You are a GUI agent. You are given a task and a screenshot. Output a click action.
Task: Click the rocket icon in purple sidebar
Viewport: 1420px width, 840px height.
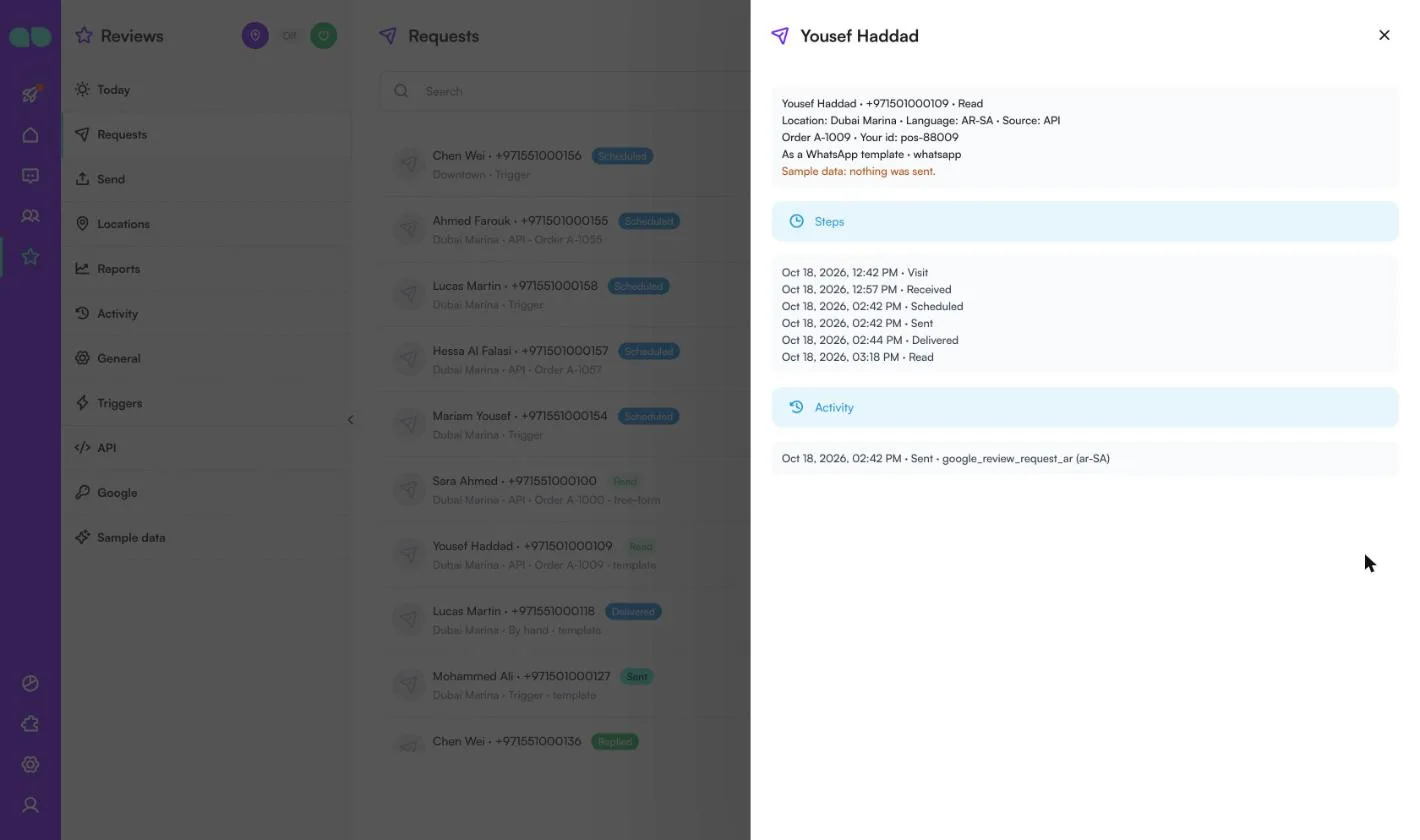[30, 94]
